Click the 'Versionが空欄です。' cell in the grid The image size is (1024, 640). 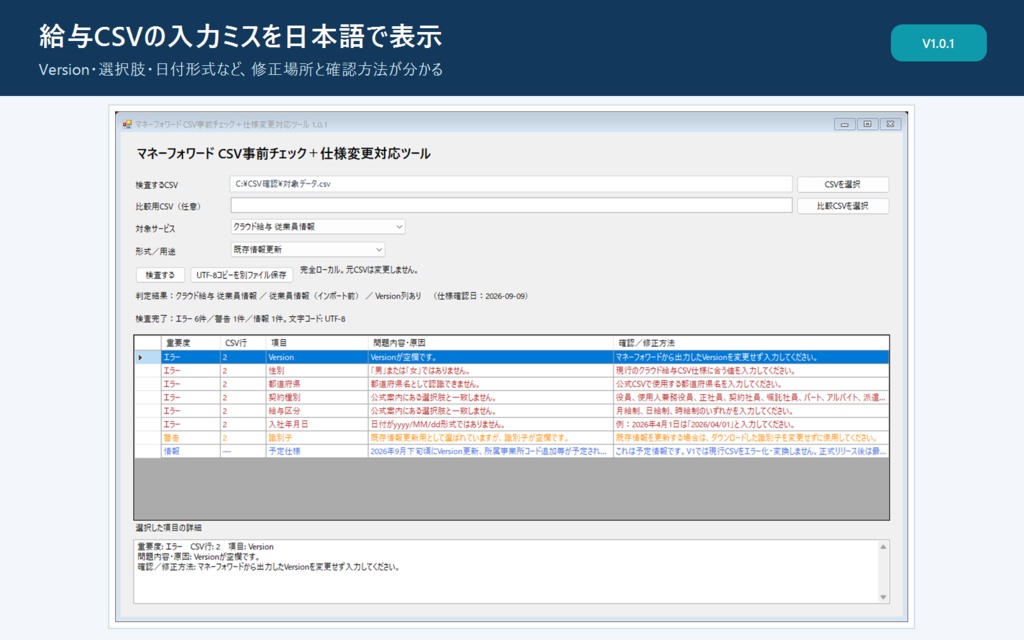click(490, 357)
